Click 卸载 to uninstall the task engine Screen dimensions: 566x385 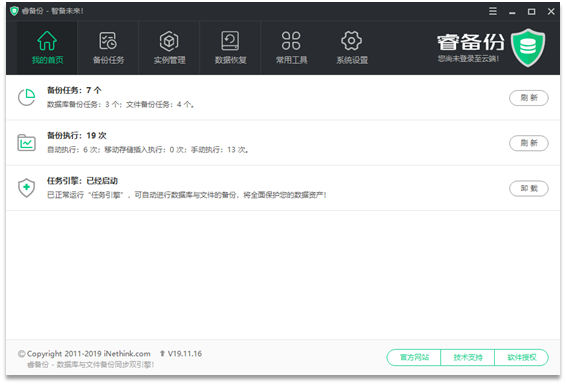coord(529,188)
